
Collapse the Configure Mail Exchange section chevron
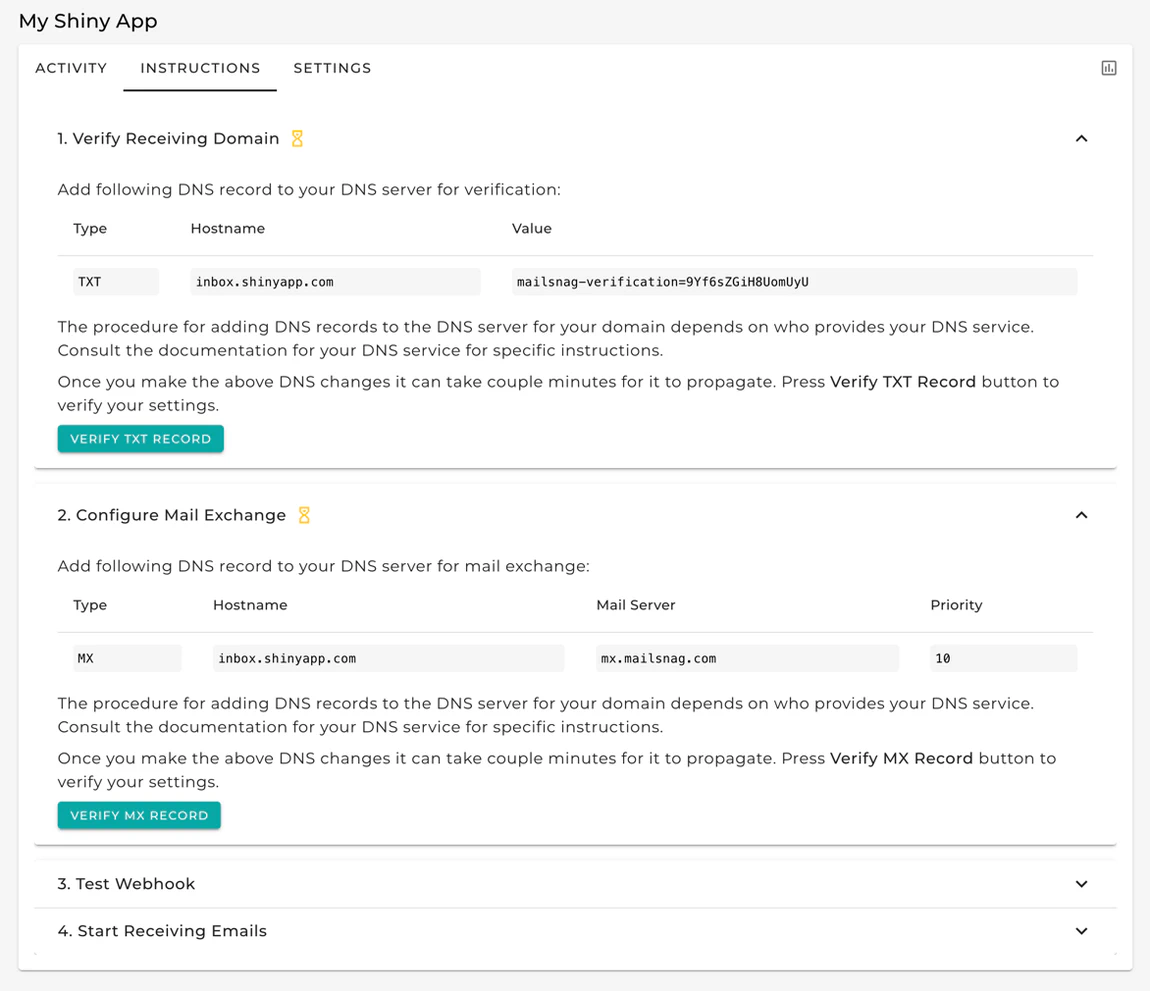point(1081,515)
